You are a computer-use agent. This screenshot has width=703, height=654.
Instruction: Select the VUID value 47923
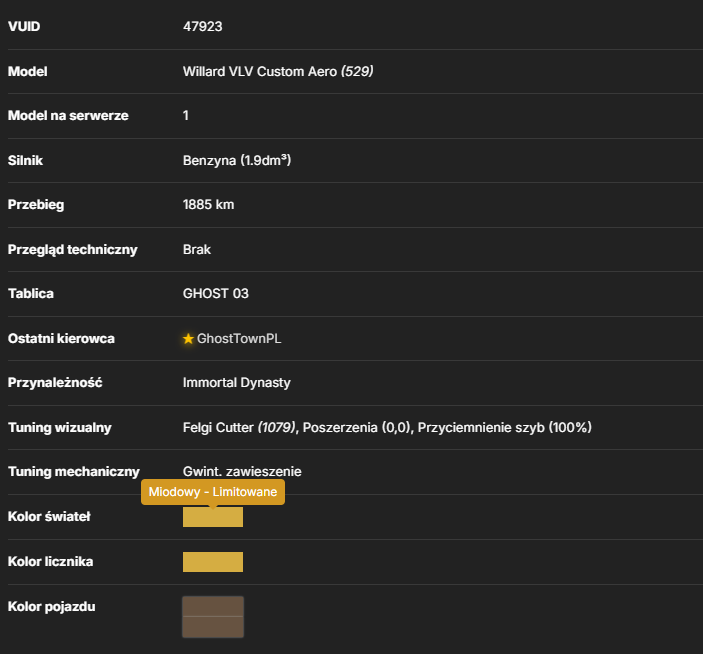click(x=203, y=26)
